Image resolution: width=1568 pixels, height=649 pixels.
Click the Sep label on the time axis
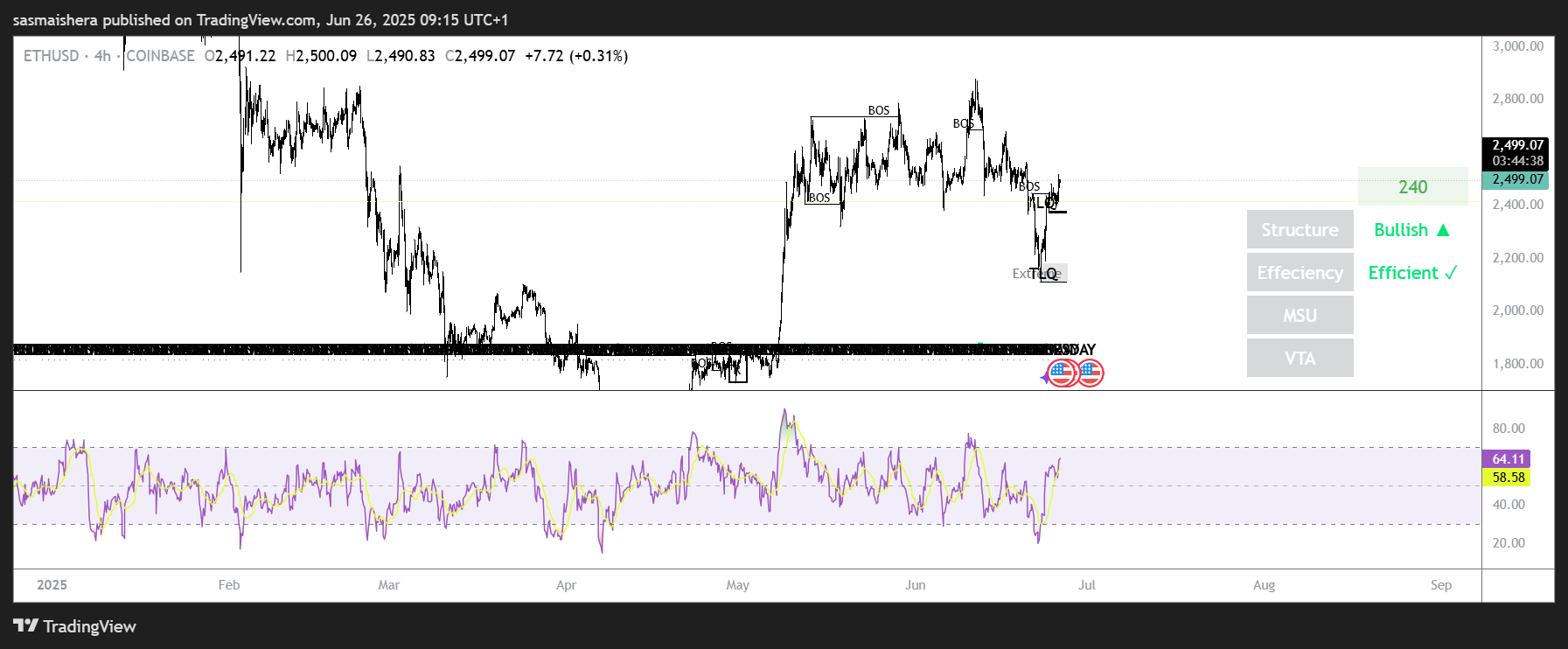coord(1441,585)
